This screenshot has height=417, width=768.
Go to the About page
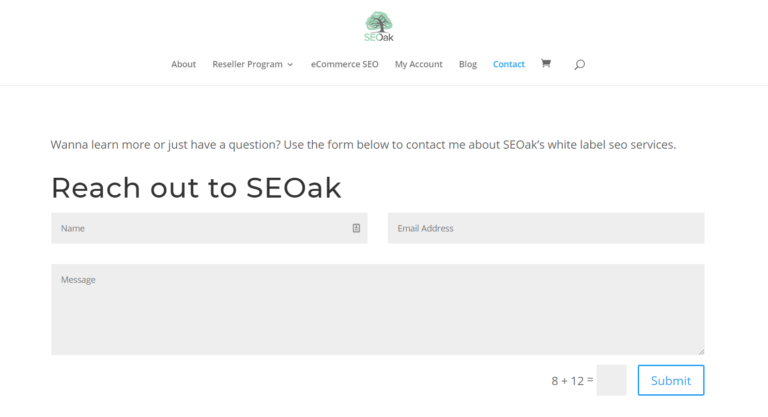pos(183,64)
